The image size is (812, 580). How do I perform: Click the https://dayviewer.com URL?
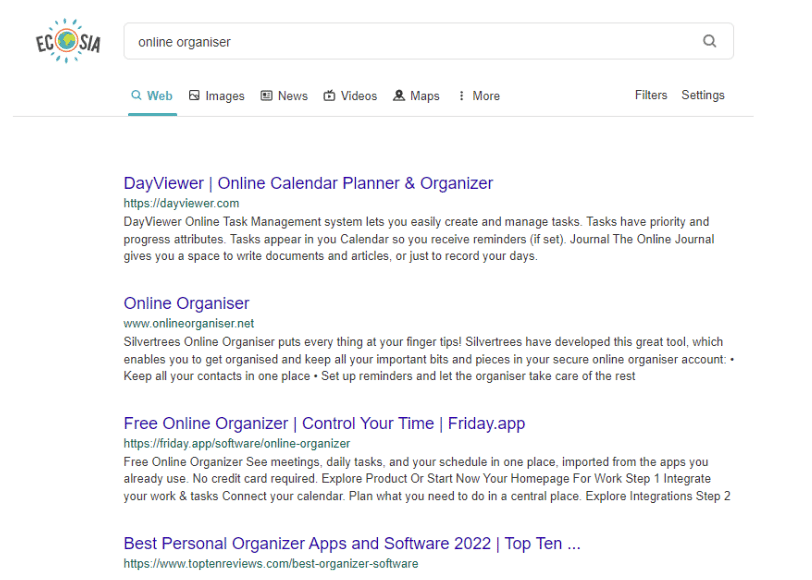181,204
